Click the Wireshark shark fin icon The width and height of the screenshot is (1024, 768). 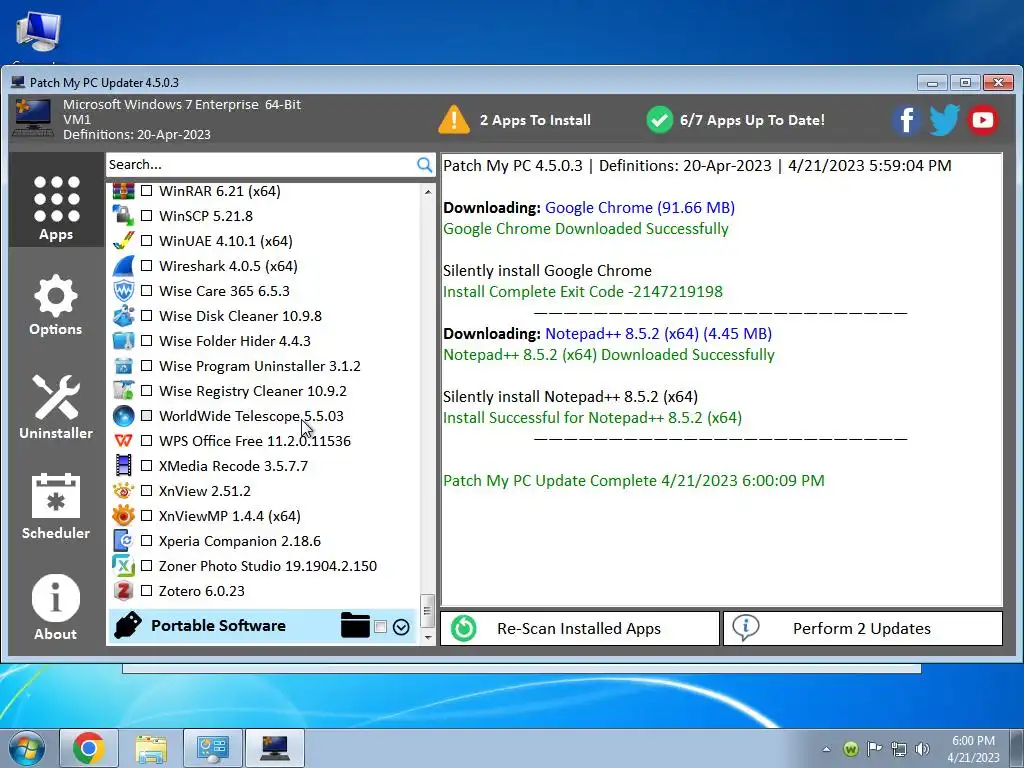pos(123,266)
